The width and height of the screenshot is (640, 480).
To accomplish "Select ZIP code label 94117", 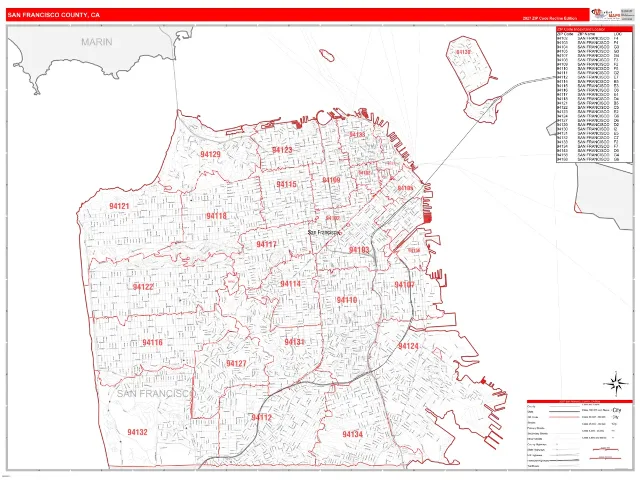I will pos(267,244).
